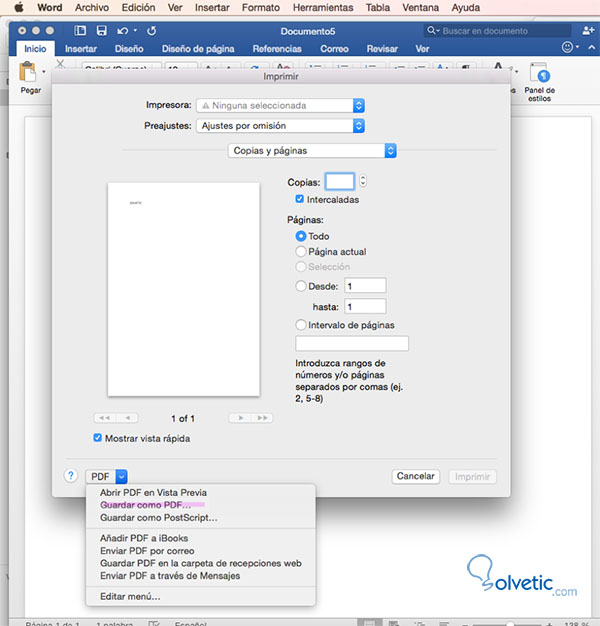Click the Imprimir button

click(x=472, y=476)
